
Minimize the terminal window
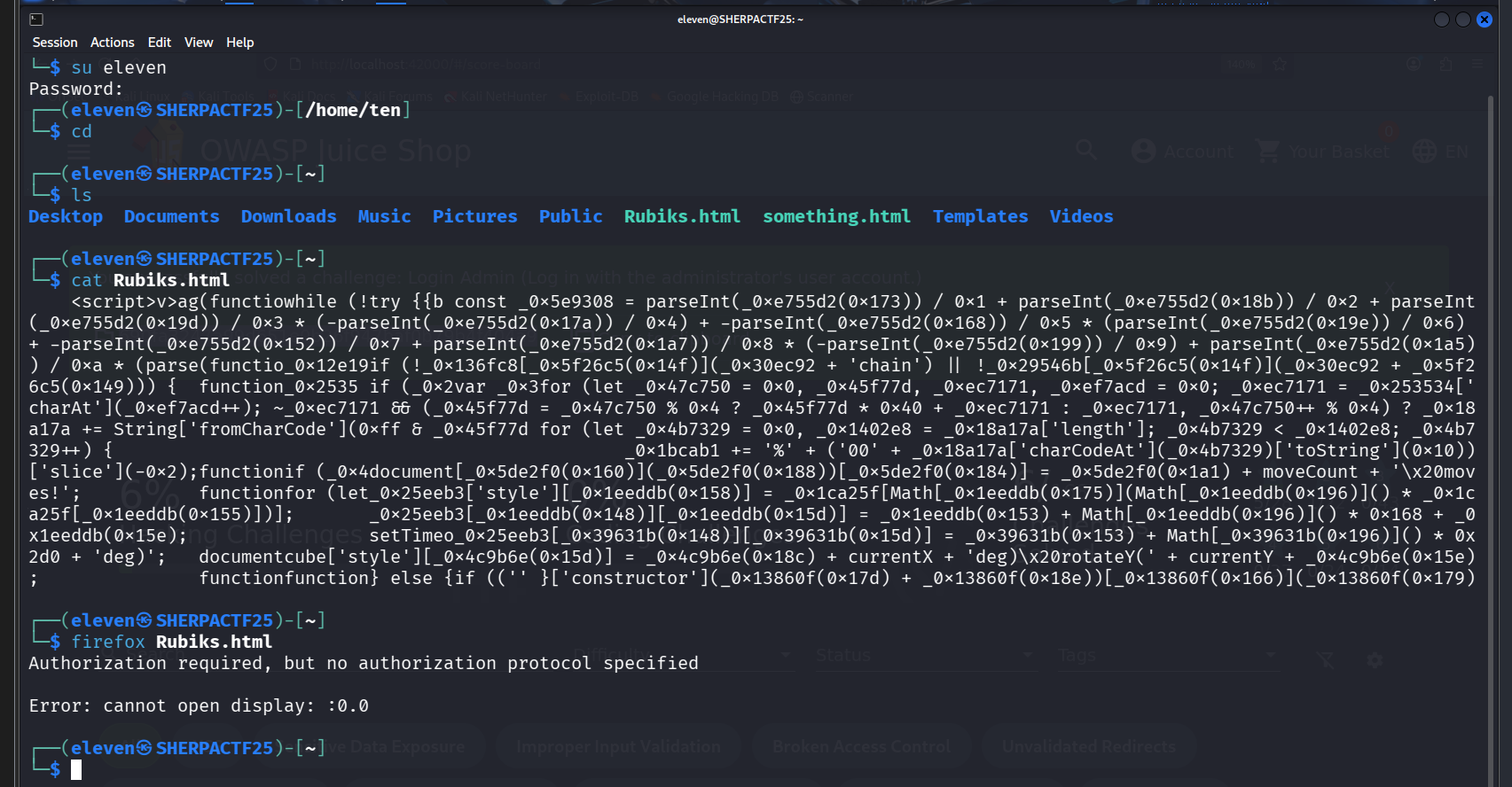tap(1442, 19)
